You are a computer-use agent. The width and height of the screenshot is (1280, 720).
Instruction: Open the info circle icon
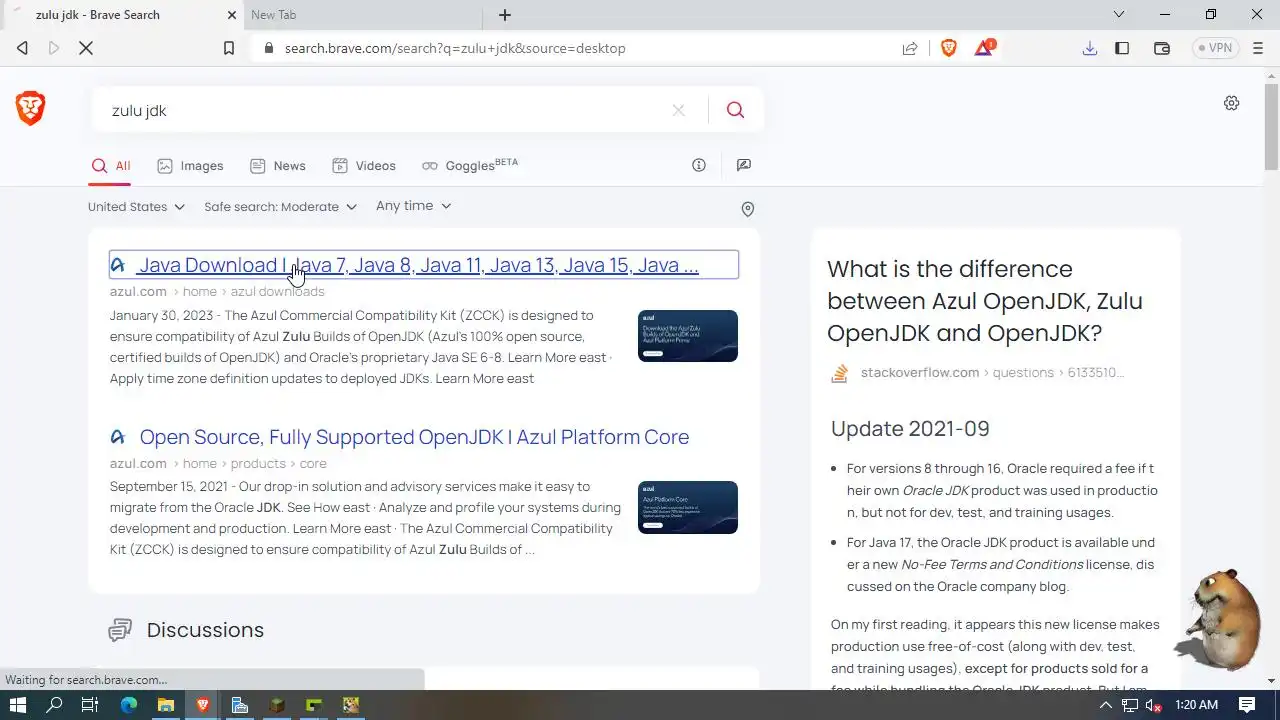coord(699,165)
